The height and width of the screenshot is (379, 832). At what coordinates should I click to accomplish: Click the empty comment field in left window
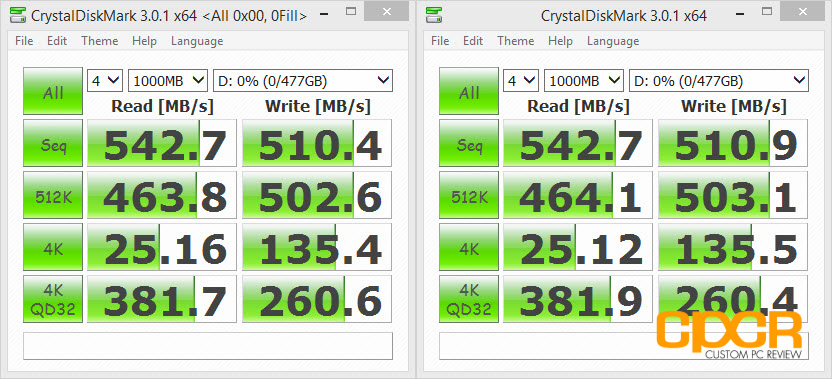click(208, 346)
